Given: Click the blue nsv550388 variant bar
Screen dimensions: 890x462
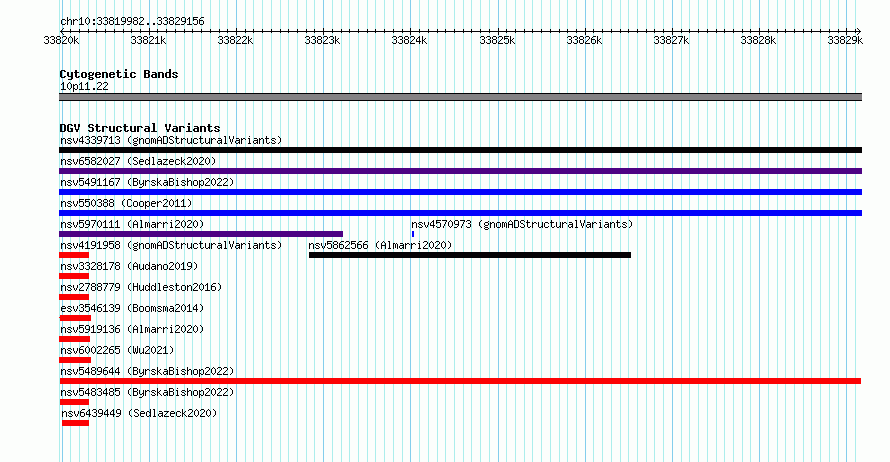Looking at the screenshot, I should (460, 213).
